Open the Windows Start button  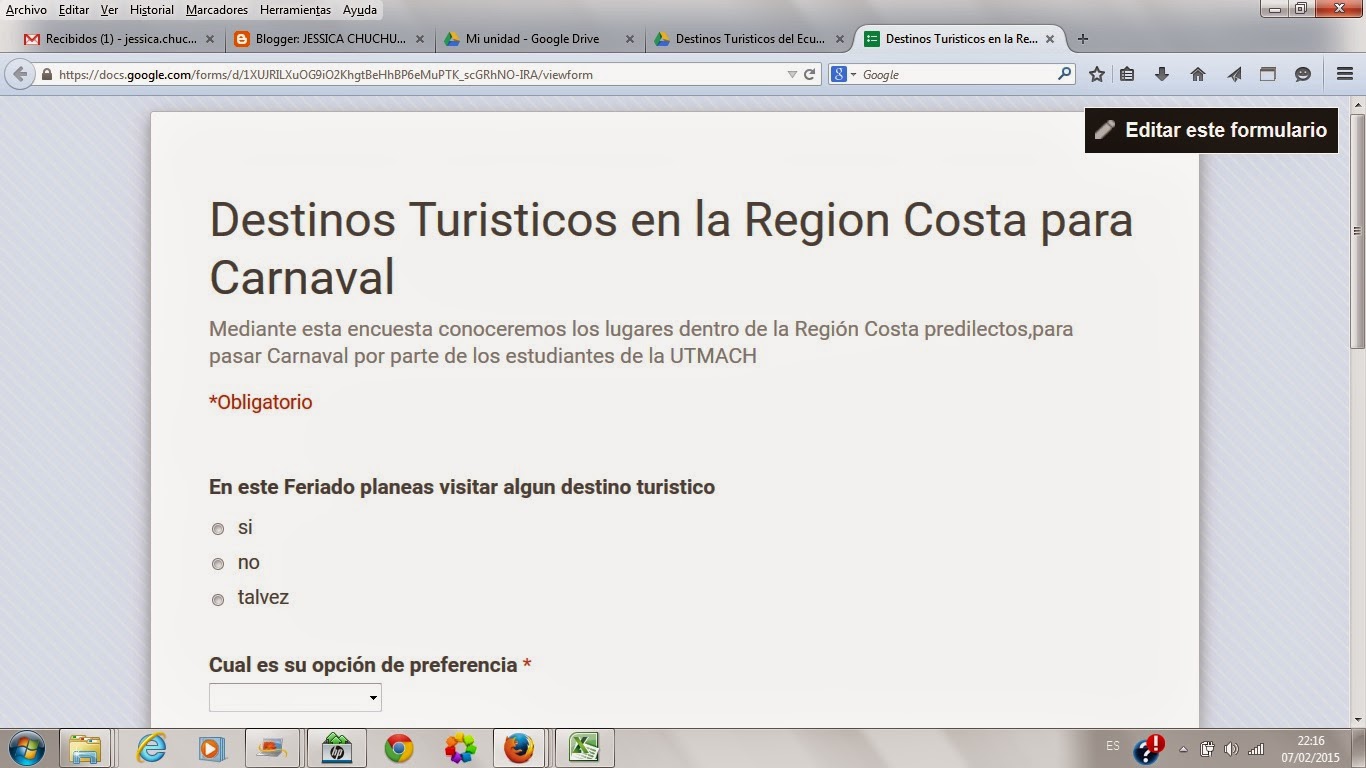tap(25, 748)
